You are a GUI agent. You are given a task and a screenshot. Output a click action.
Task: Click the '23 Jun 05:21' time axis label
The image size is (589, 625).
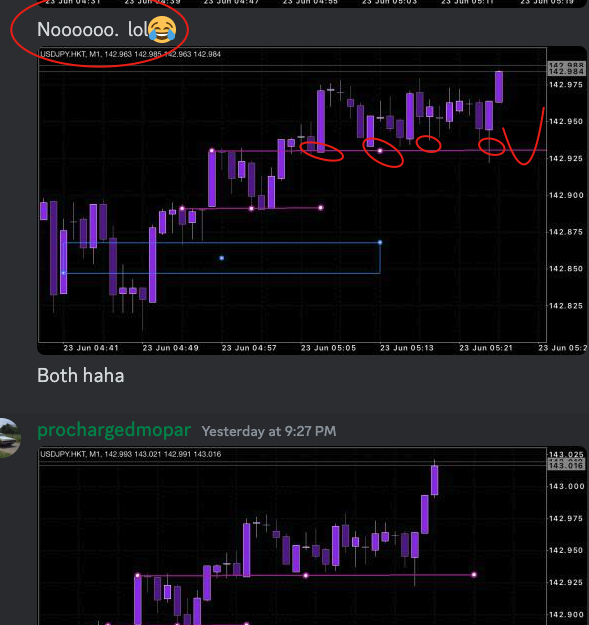point(486,348)
